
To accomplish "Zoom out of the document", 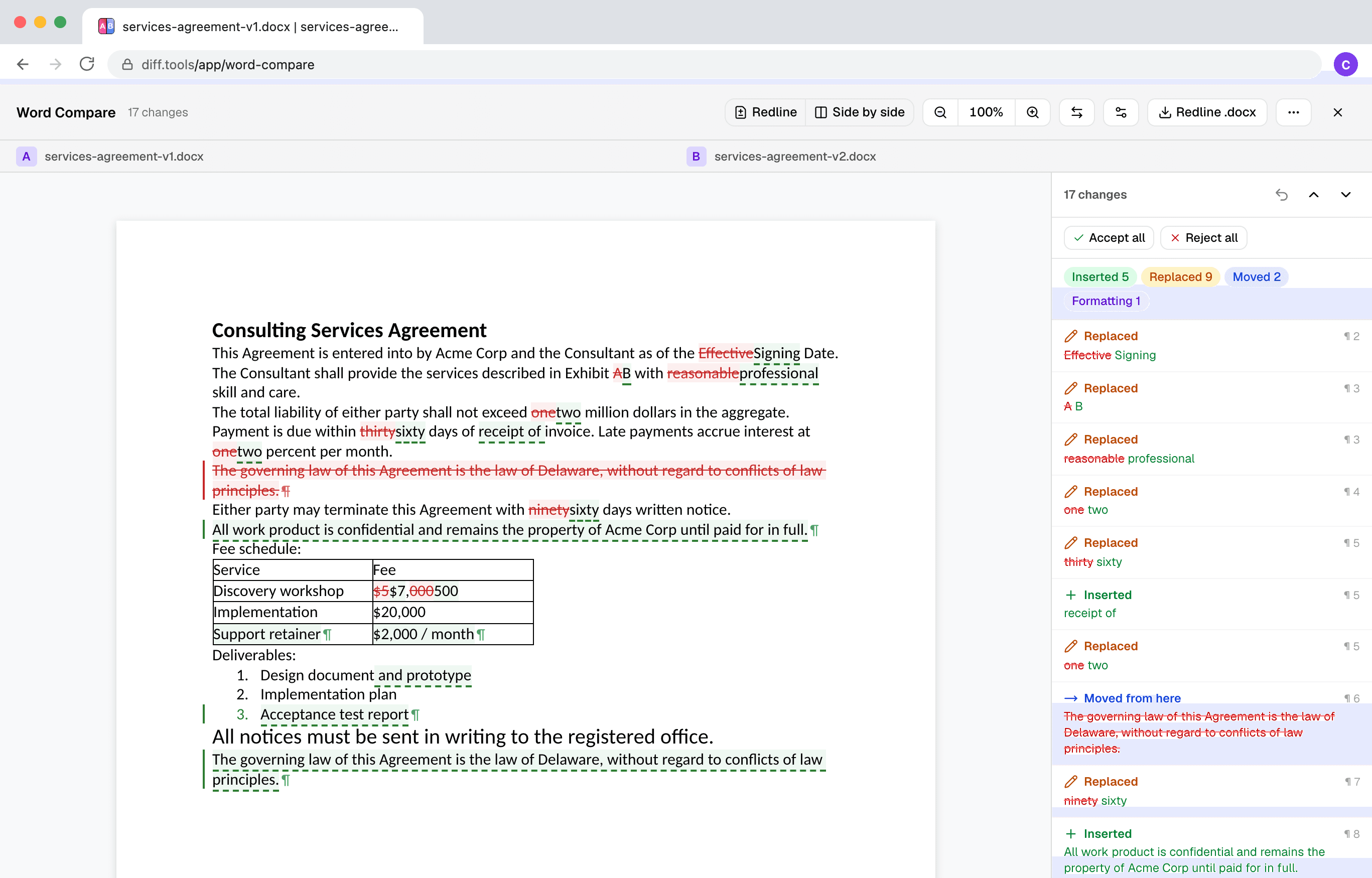I will point(940,112).
